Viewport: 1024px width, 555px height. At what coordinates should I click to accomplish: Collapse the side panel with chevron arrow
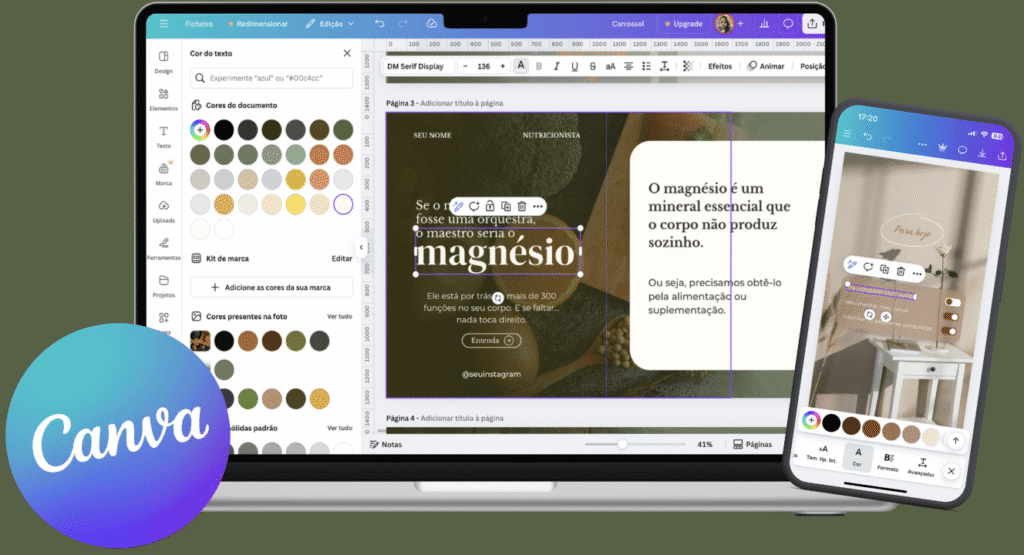361,247
